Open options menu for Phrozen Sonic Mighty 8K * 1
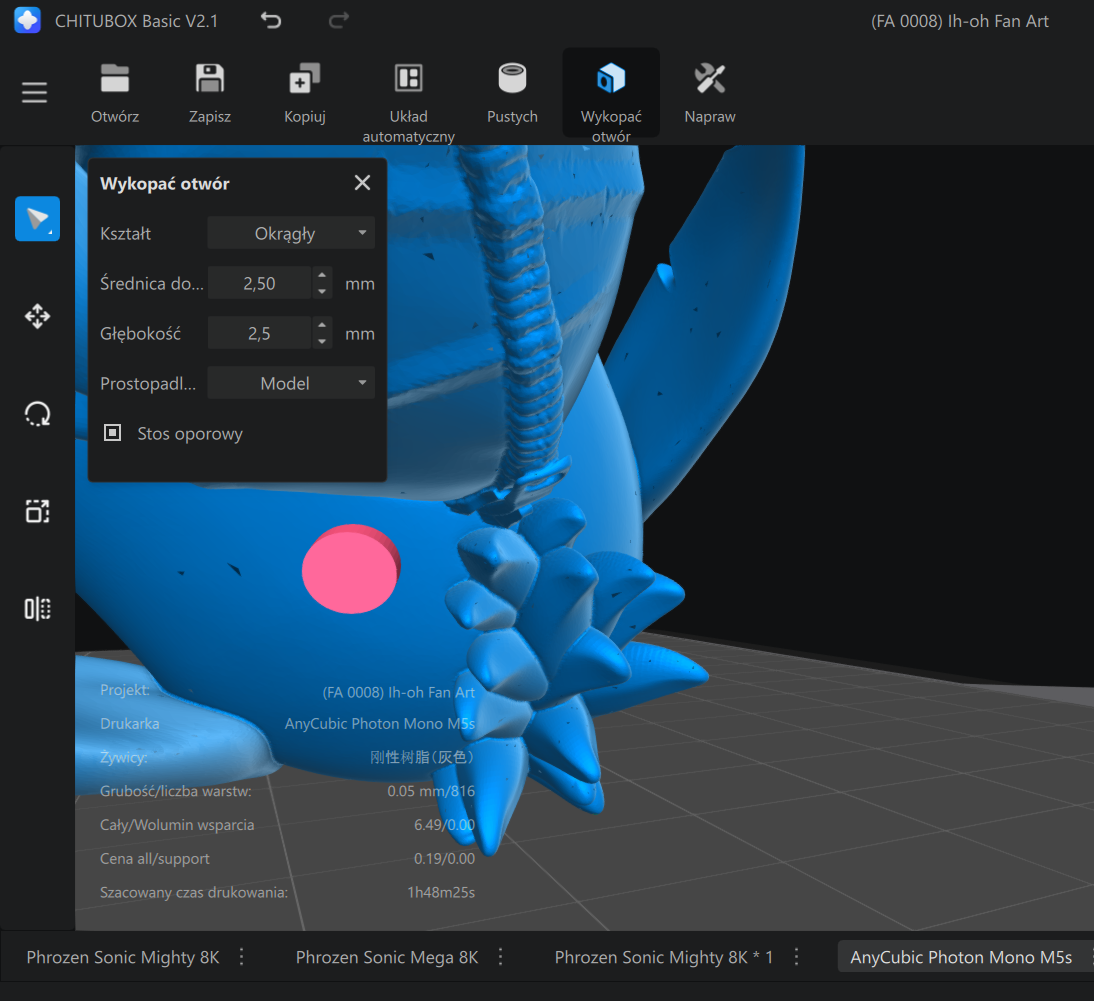The height and width of the screenshot is (1001, 1094). point(796,956)
